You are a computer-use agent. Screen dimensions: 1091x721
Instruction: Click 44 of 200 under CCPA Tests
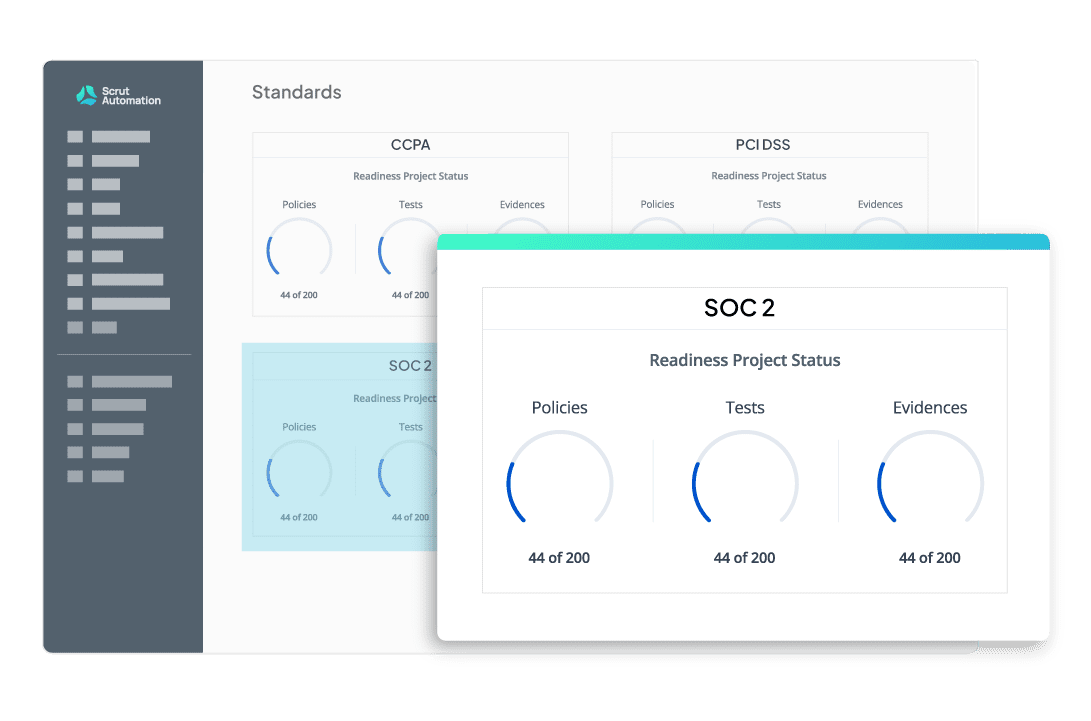click(x=411, y=295)
